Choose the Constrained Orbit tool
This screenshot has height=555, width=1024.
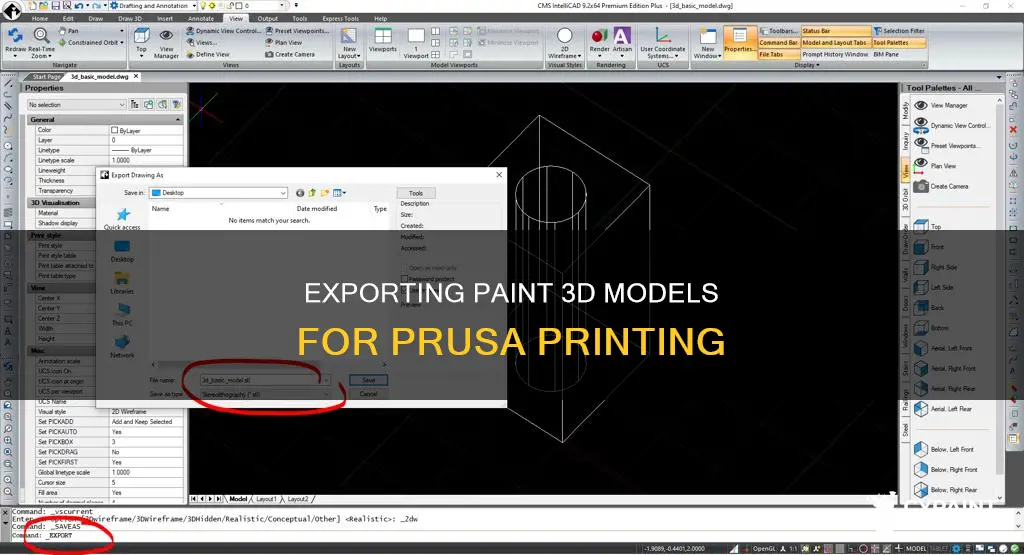(88, 42)
